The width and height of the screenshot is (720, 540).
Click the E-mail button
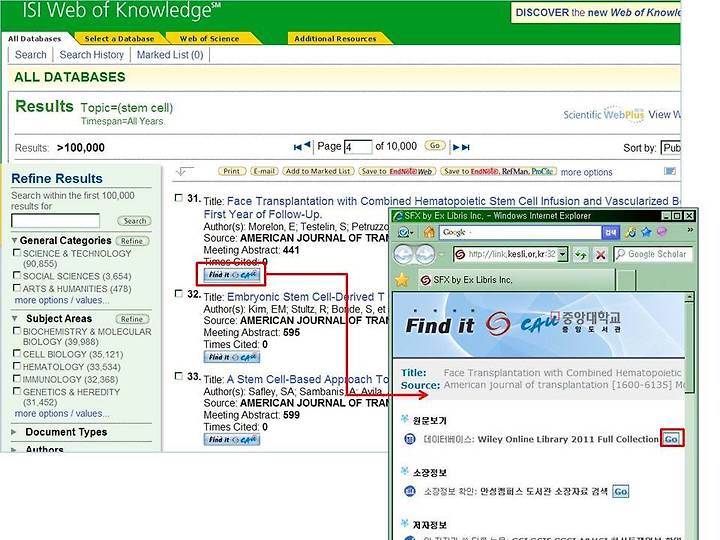coord(264,171)
